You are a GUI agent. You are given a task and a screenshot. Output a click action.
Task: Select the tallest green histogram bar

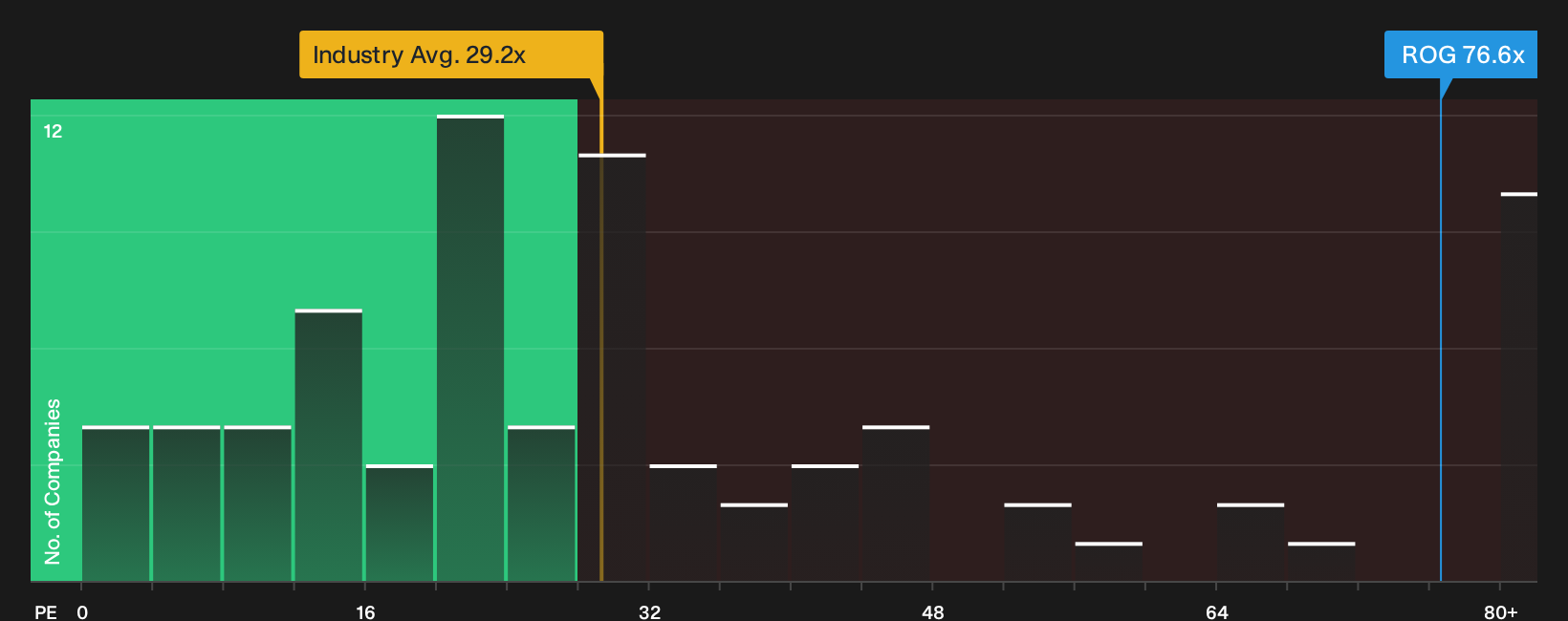(470, 348)
